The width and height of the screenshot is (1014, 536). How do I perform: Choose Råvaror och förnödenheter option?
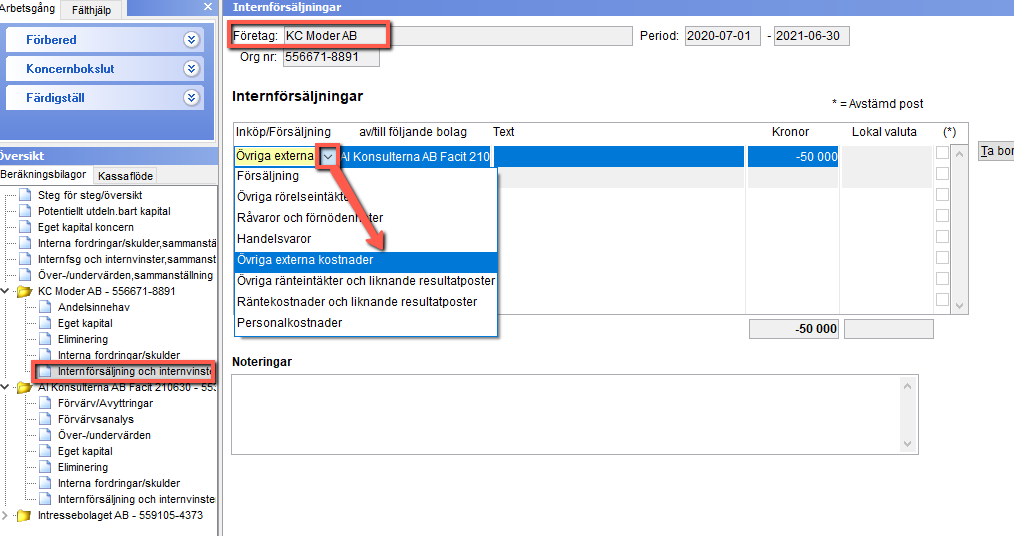pos(365,218)
